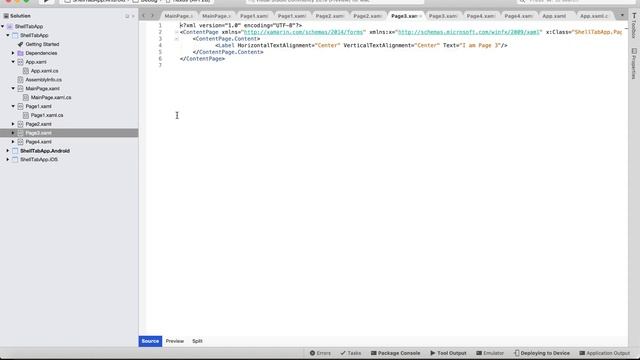Click the Solution pad auto-hide dock icon
Screen dimensions: 640x360
127,16
